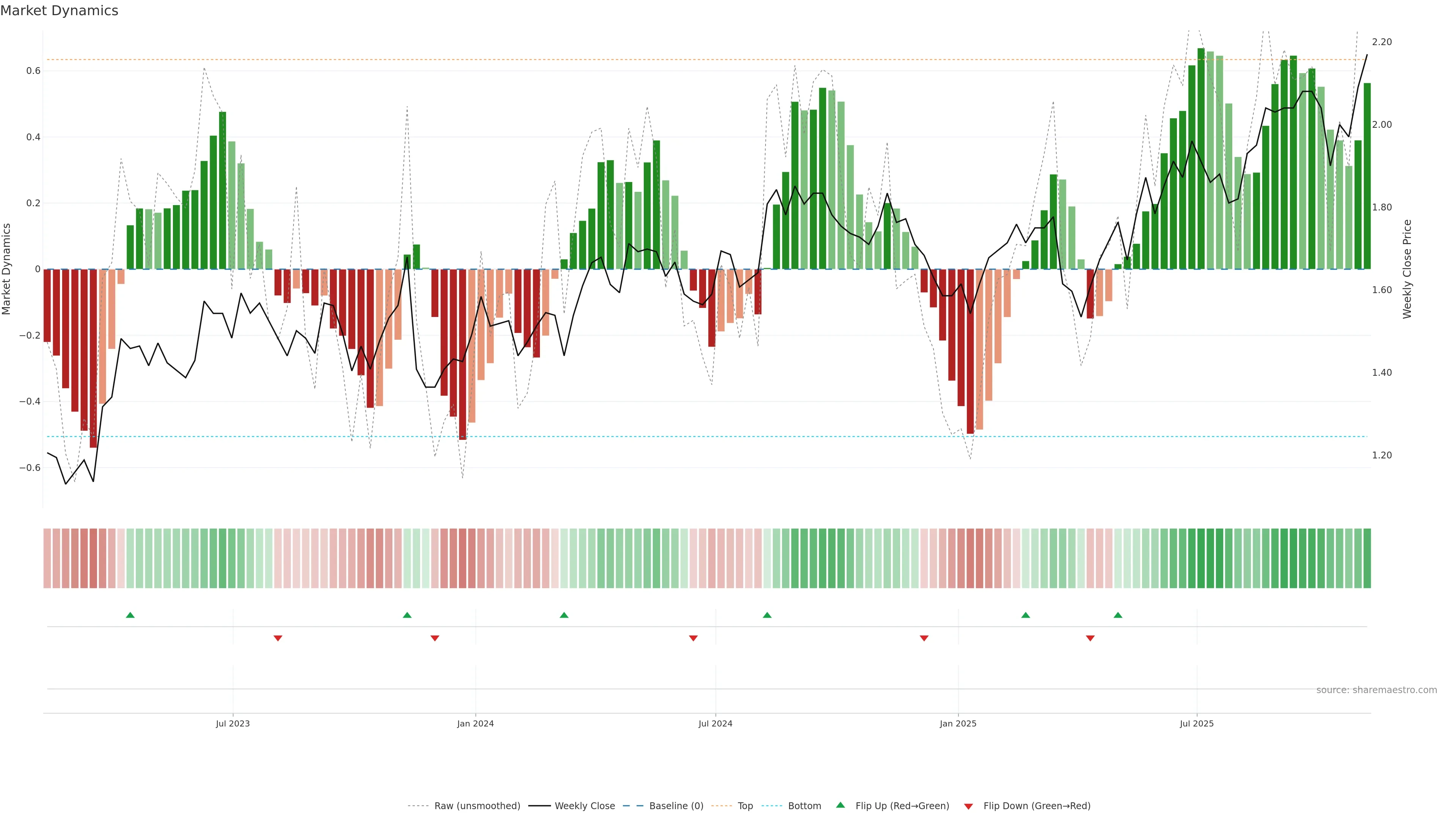
Task: Click the Jul 2025 x-axis label
Action: [1196, 723]
